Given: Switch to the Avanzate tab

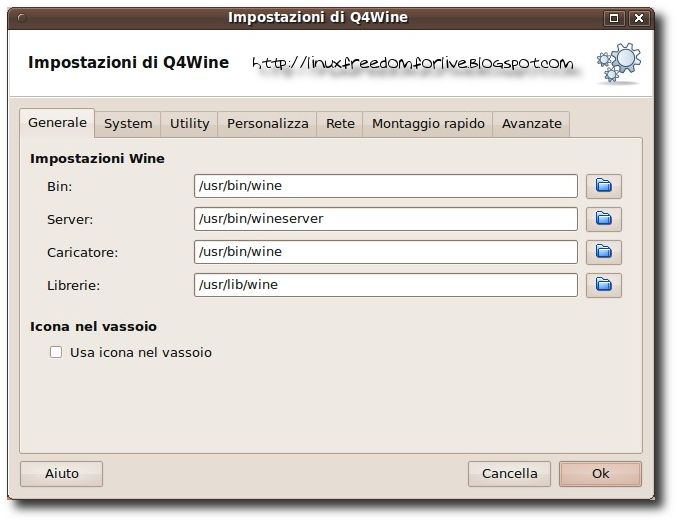Looking at the screenshot, I should tap(531, 124).
